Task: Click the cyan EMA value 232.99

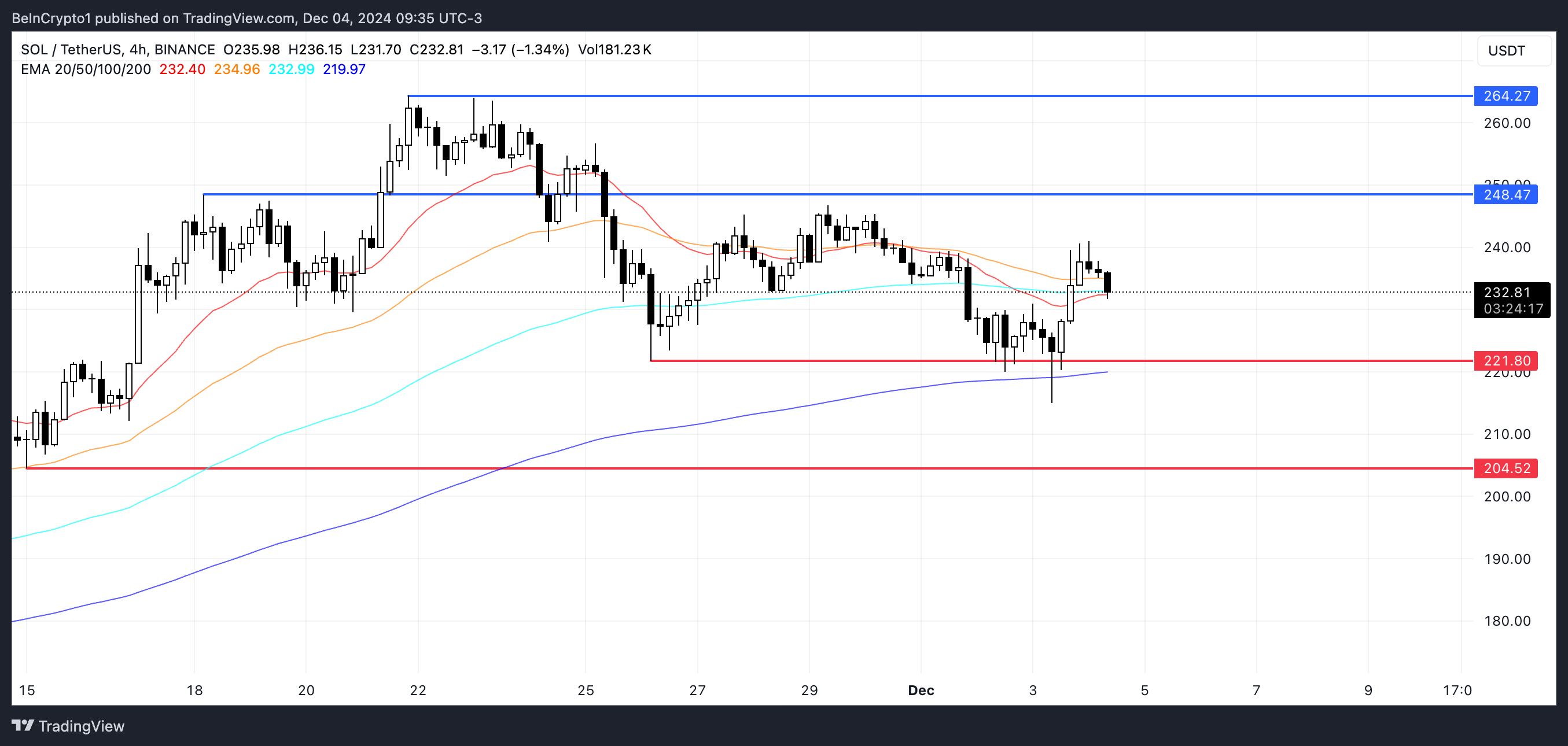Action: pyautogui.click(x=292, y=69)
